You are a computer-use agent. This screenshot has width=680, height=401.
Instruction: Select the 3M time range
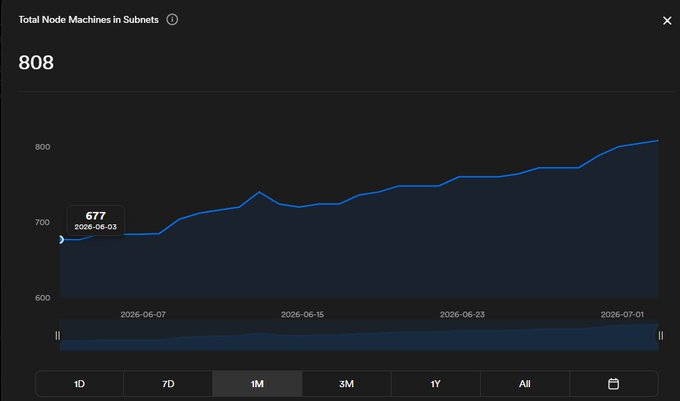click(347, 384)
